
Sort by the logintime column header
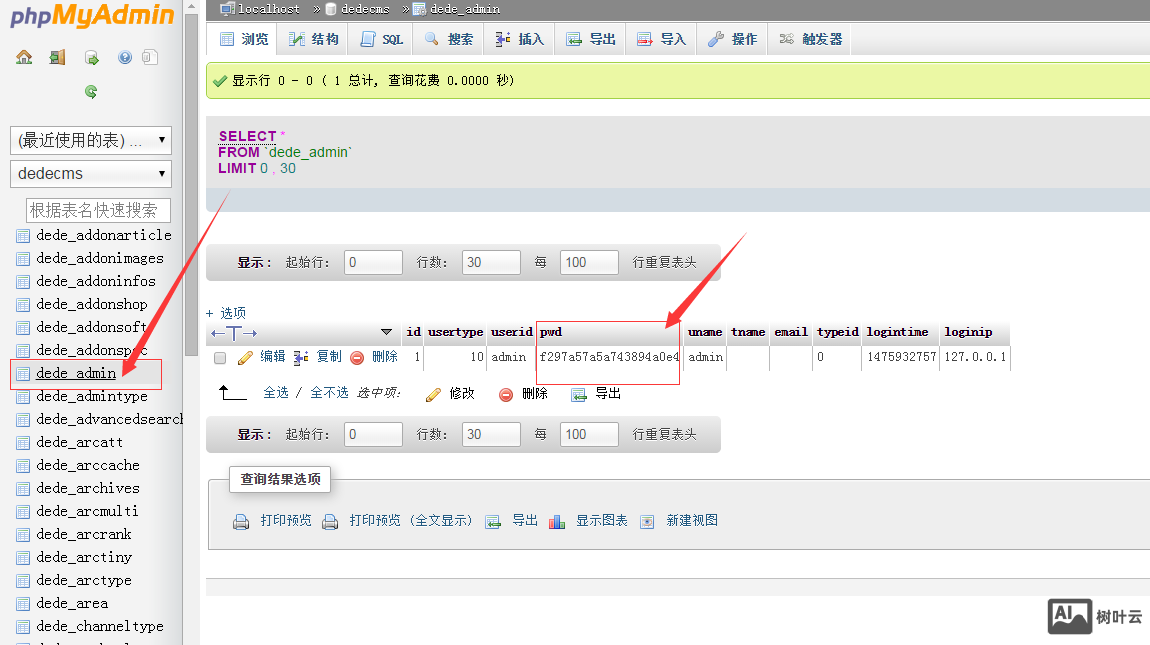(897, 332)
